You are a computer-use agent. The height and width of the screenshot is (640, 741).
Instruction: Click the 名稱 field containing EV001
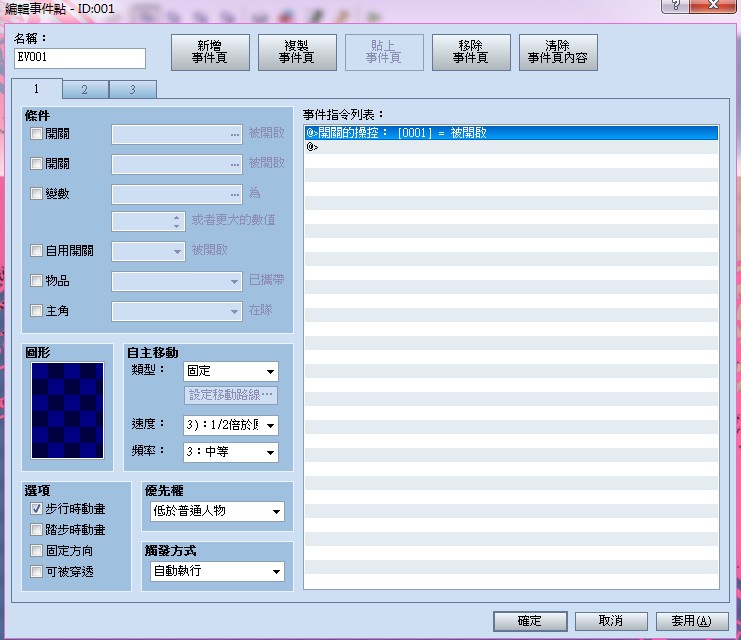point(80,58)
